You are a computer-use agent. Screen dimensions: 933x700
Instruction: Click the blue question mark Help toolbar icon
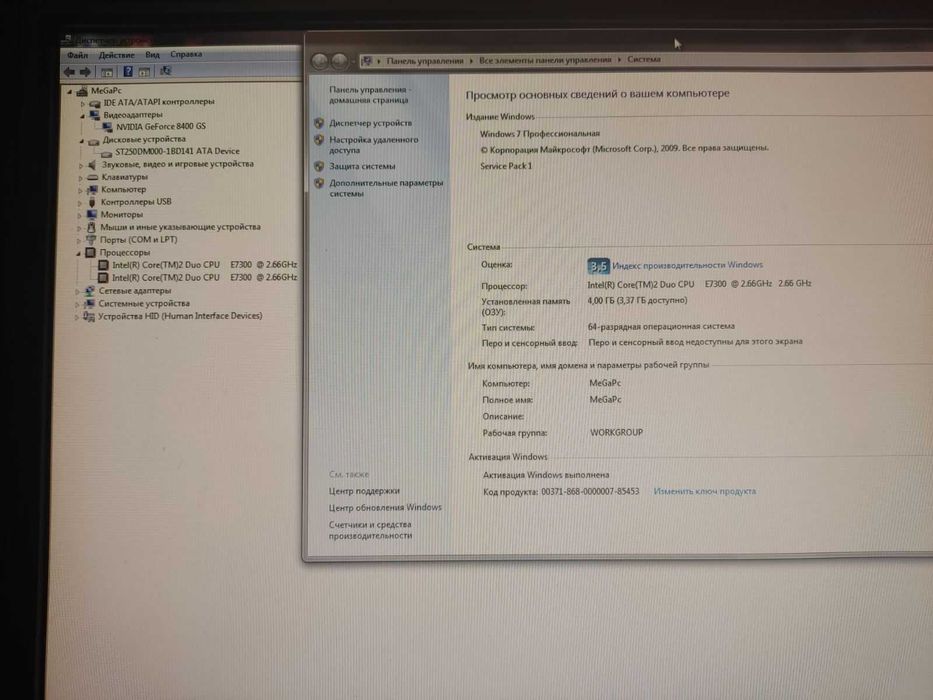127,71
